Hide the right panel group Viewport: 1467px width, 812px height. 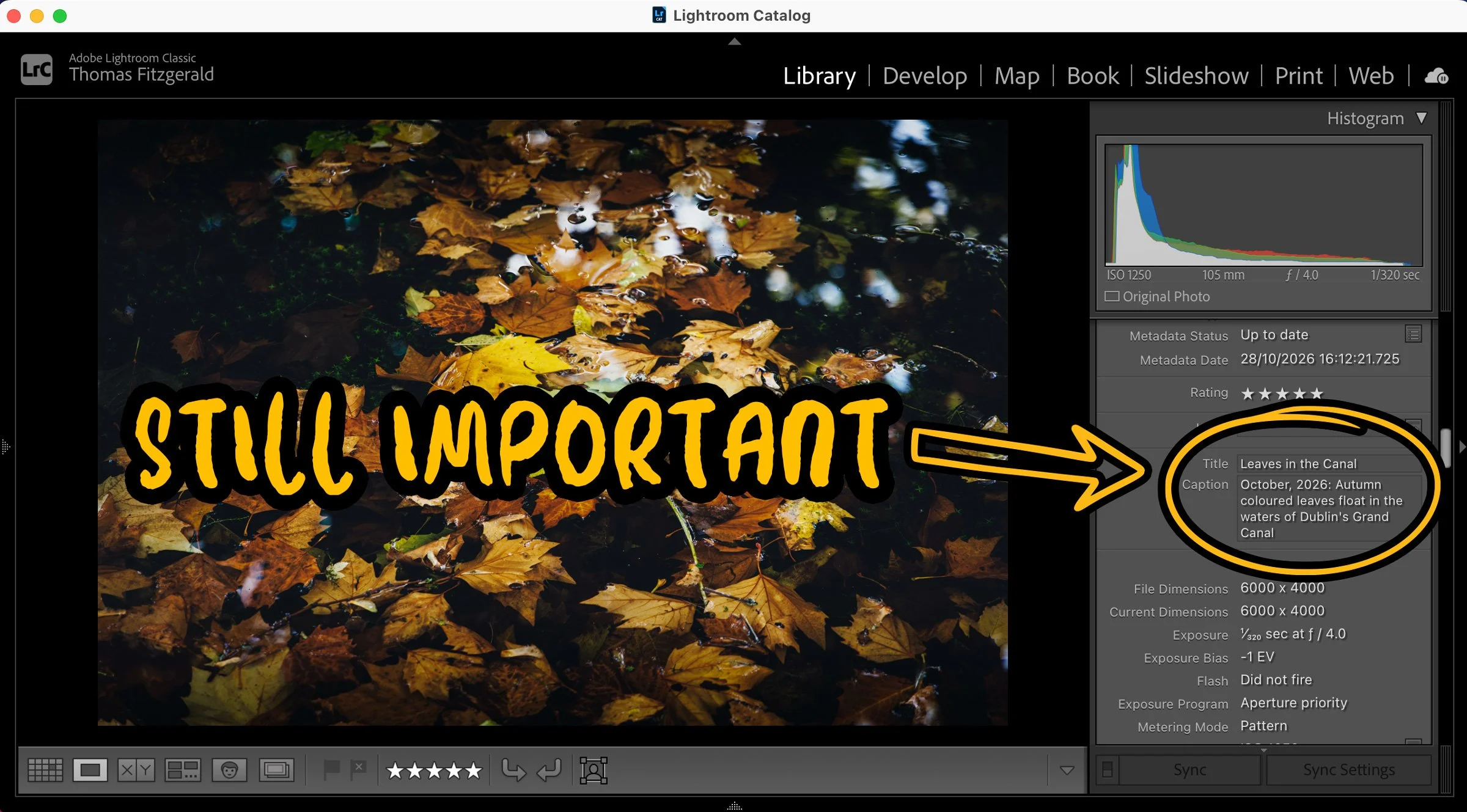click(x=1461, y=447)
